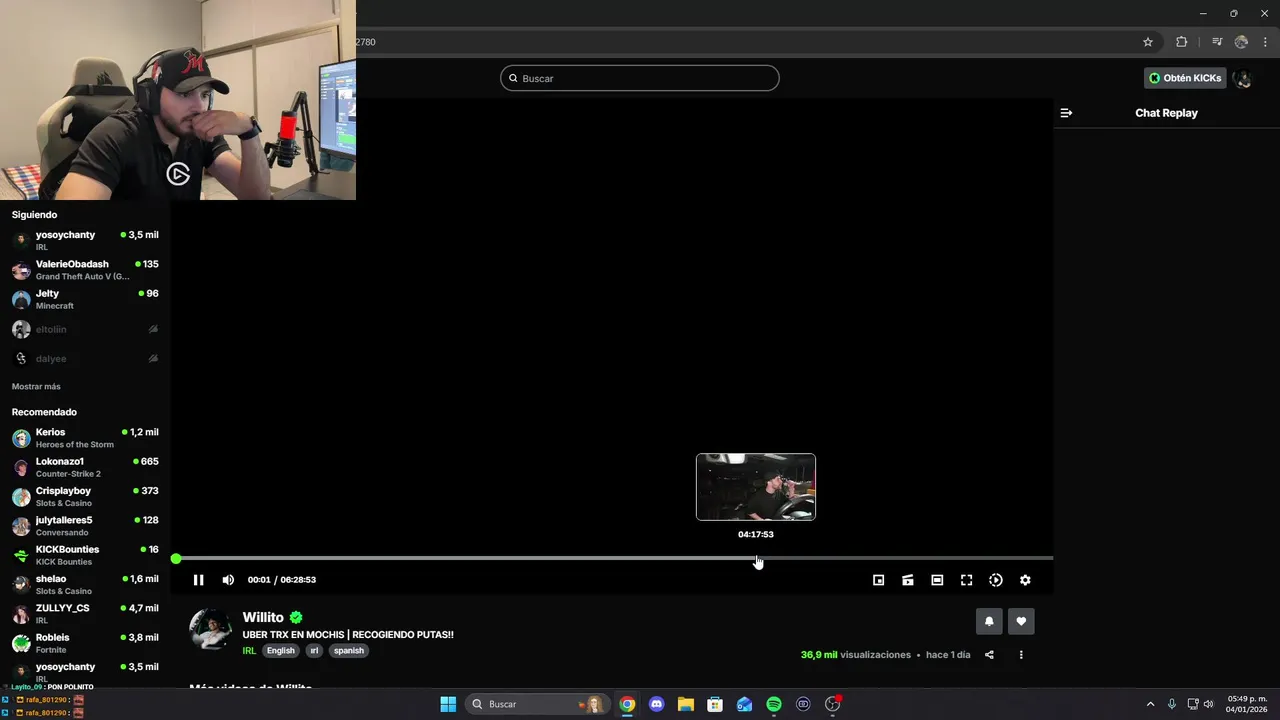The height and width of the screenshot is (720, 1280).
Task: Click Windows taskbar Buscar search box
Action: pyautogui.click(x=537, y=704)
